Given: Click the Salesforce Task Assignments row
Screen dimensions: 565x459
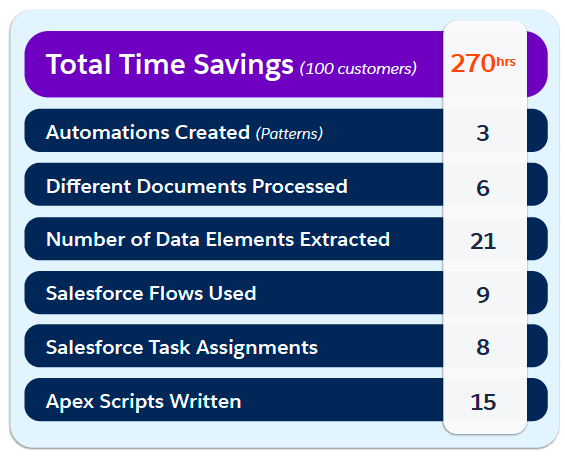Looking at the screenshot, I should click(x=286, y=346).
